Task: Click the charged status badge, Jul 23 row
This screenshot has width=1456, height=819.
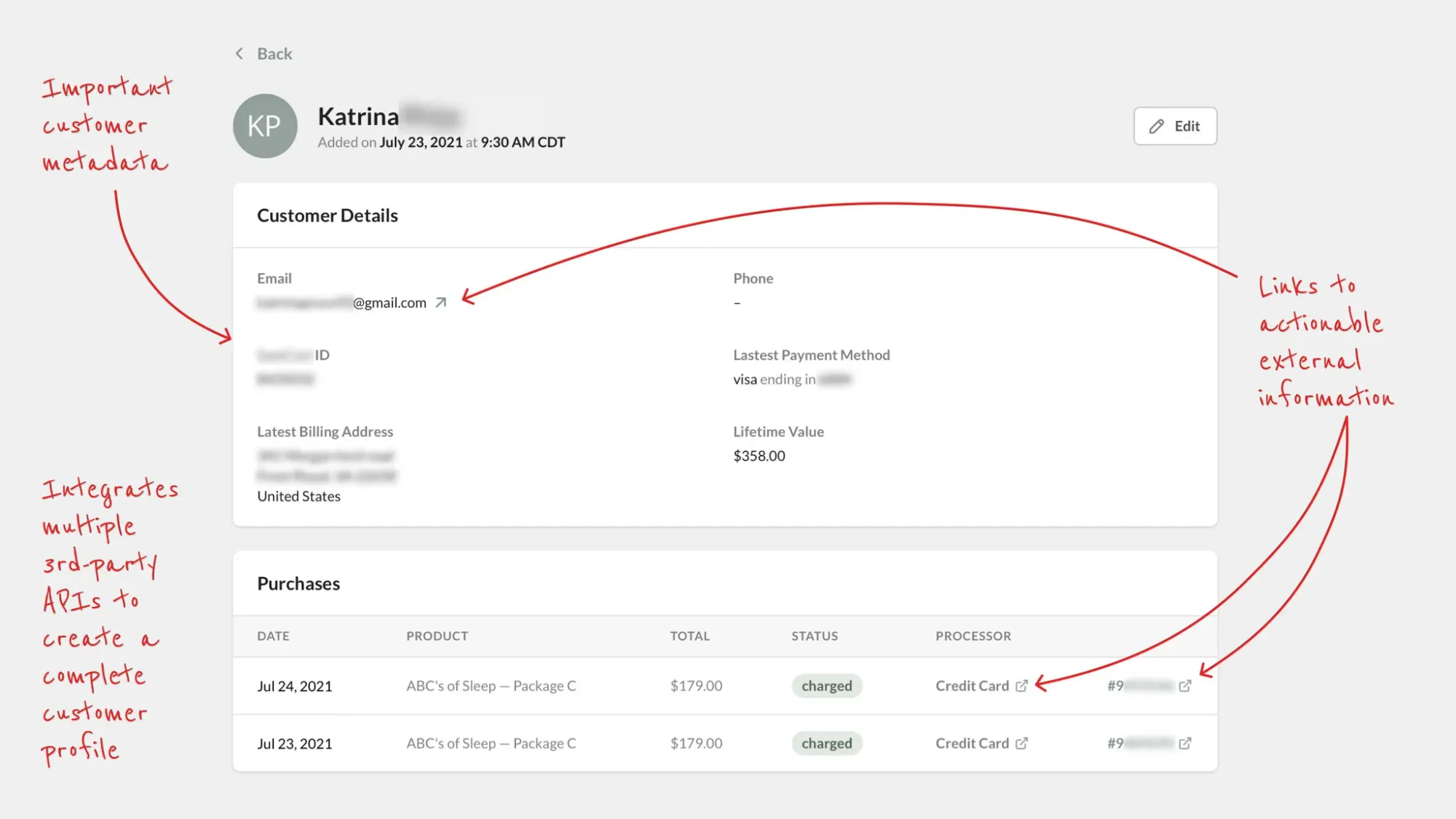Action: pyautogui.click(x=826, y=743)
